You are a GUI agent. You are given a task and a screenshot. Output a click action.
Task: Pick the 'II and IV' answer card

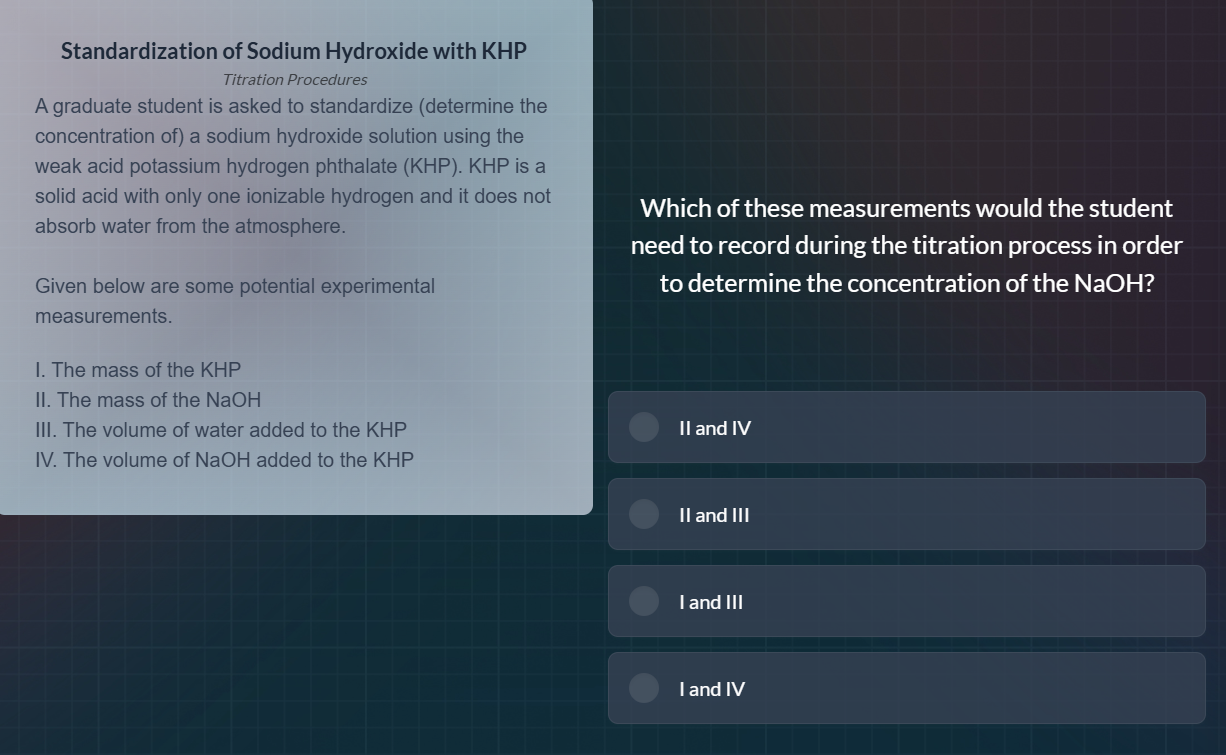[x=906, y=427]
